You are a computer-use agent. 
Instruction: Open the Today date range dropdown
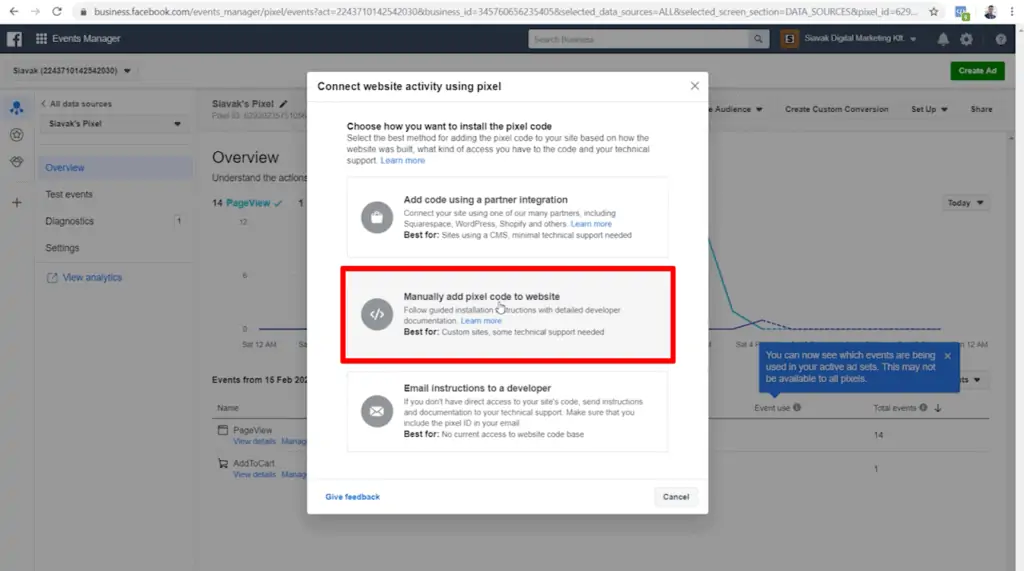pyautogui.click(x=965, y=203)
